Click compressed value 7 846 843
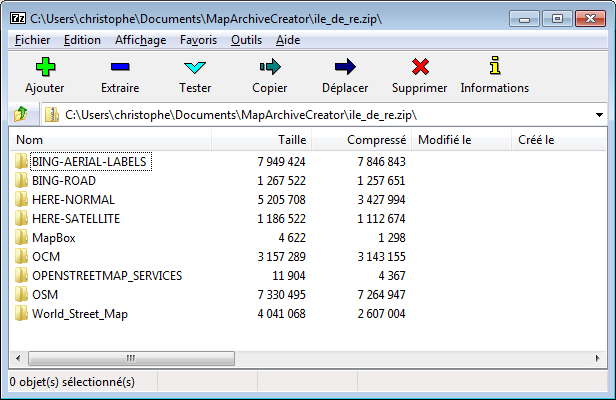The height and width of the screenshot is (400, 616). coord(381,161)
